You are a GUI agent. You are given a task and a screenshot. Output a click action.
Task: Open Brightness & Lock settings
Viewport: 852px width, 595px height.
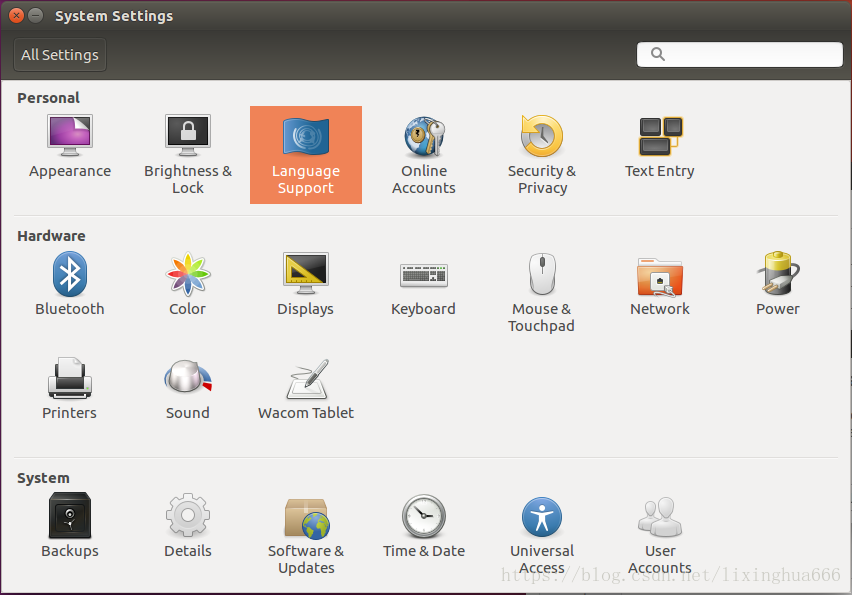(x=188, y=155)
